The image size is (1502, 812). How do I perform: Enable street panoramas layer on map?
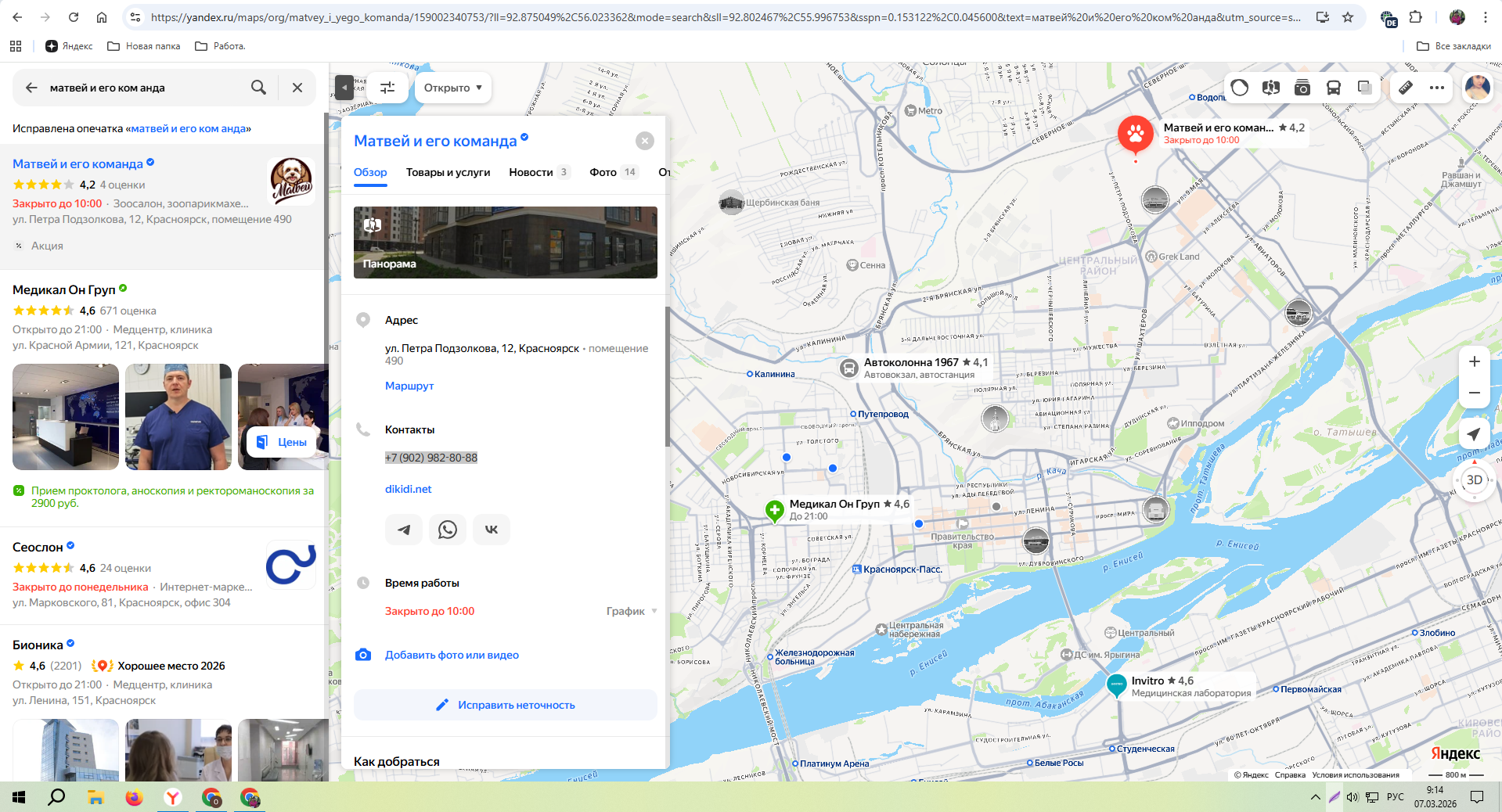(x=1271, y=88)
